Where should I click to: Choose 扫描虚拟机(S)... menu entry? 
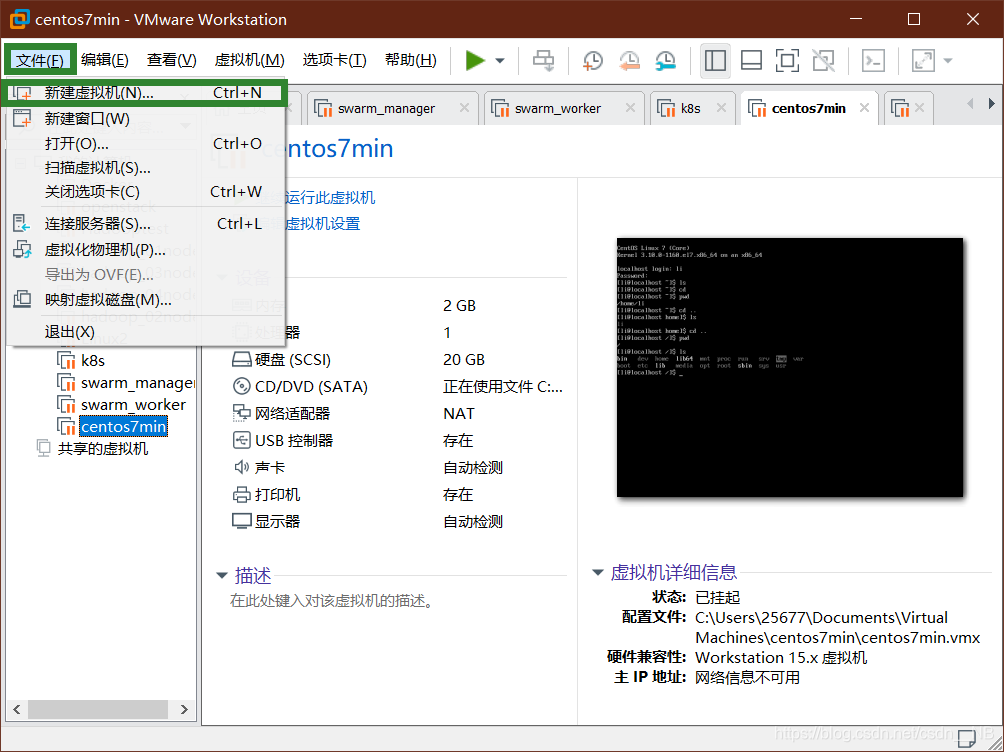pos(145,168)
